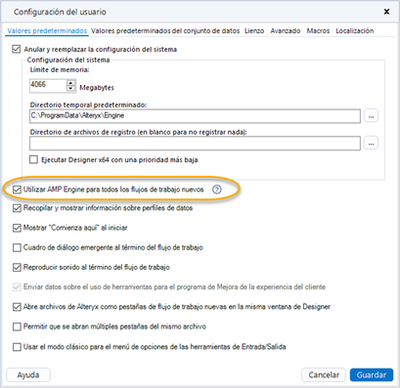Decrease memory limit with down arrow
This screenshot has width=400, height=388.
pos(71,88)
